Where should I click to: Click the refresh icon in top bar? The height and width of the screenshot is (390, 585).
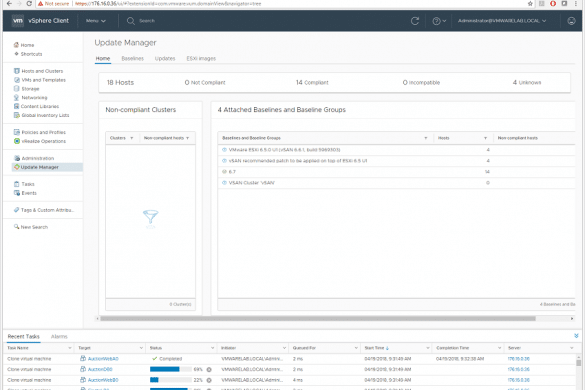click(414, 21)
